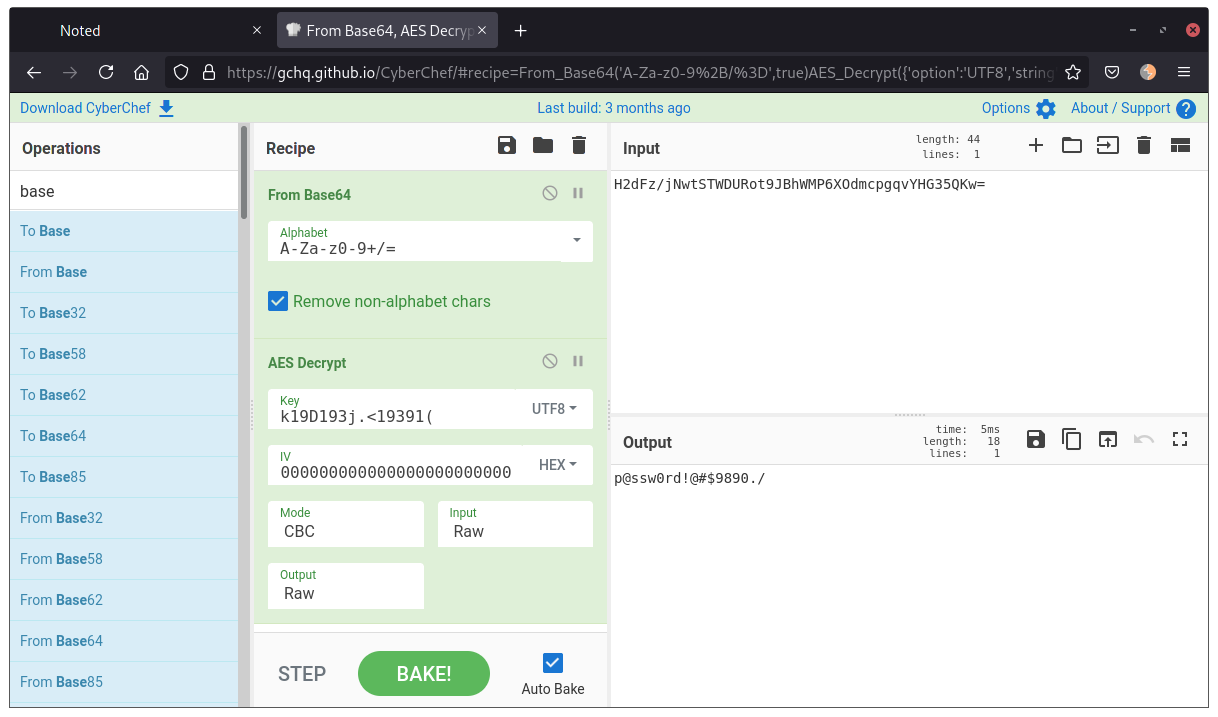
Task: Save output to file
Action: (1036, 439)
